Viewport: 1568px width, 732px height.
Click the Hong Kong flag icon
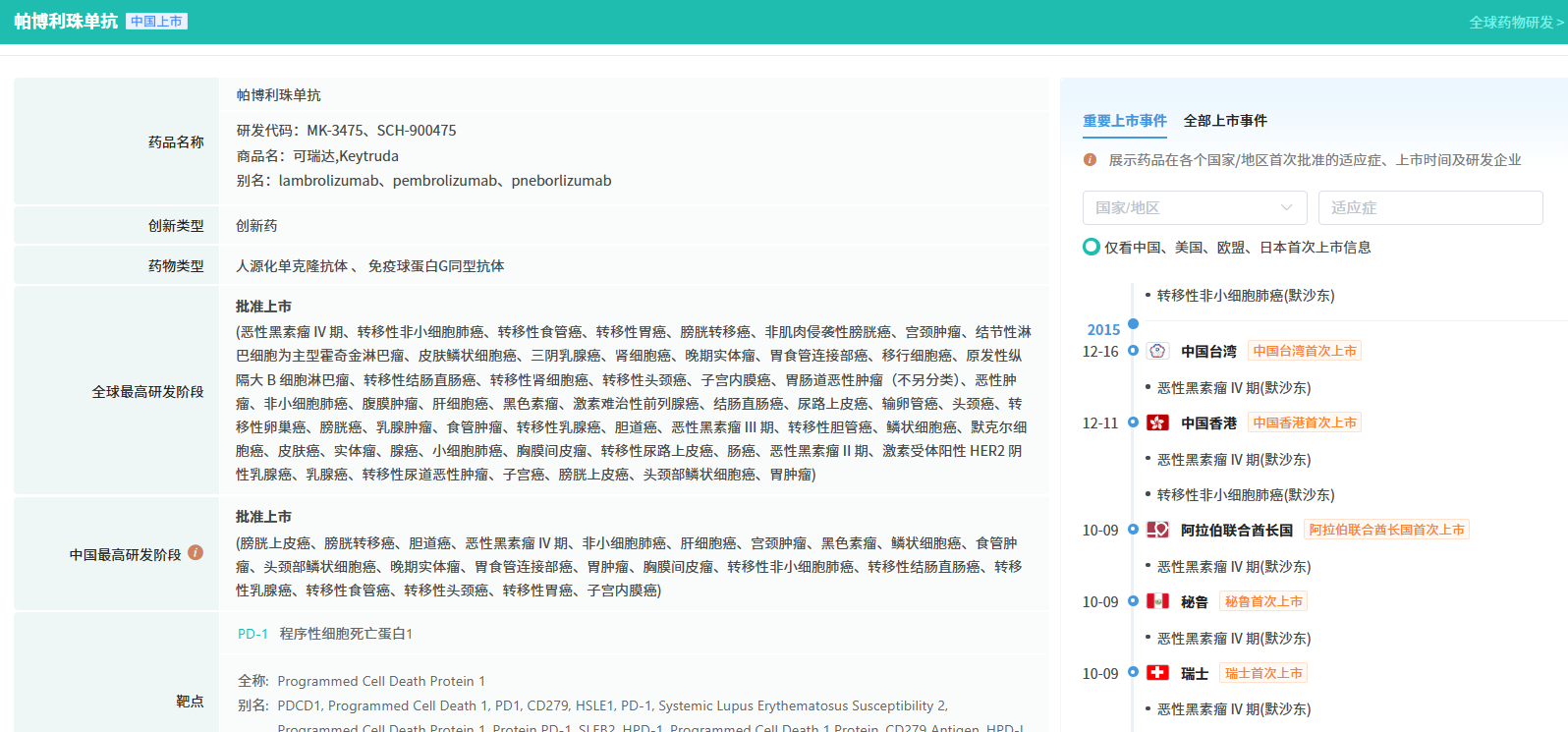[x=1157, y=422]
